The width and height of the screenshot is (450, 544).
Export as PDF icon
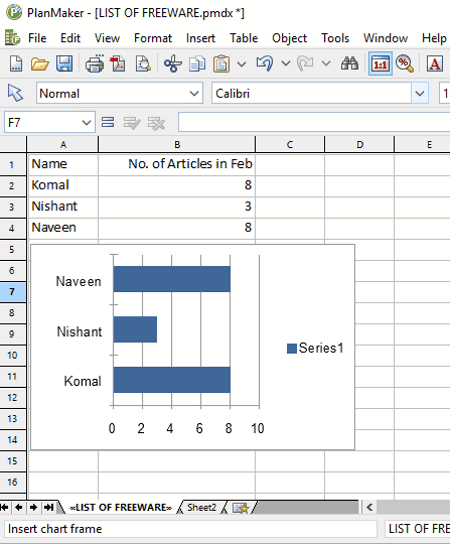(118, 64)
